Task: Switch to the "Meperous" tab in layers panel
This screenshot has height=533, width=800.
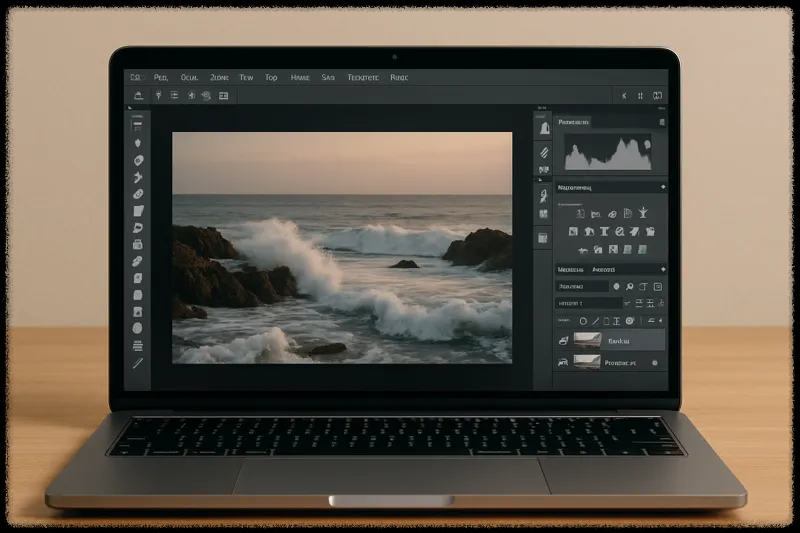Action: coord(570,269)
